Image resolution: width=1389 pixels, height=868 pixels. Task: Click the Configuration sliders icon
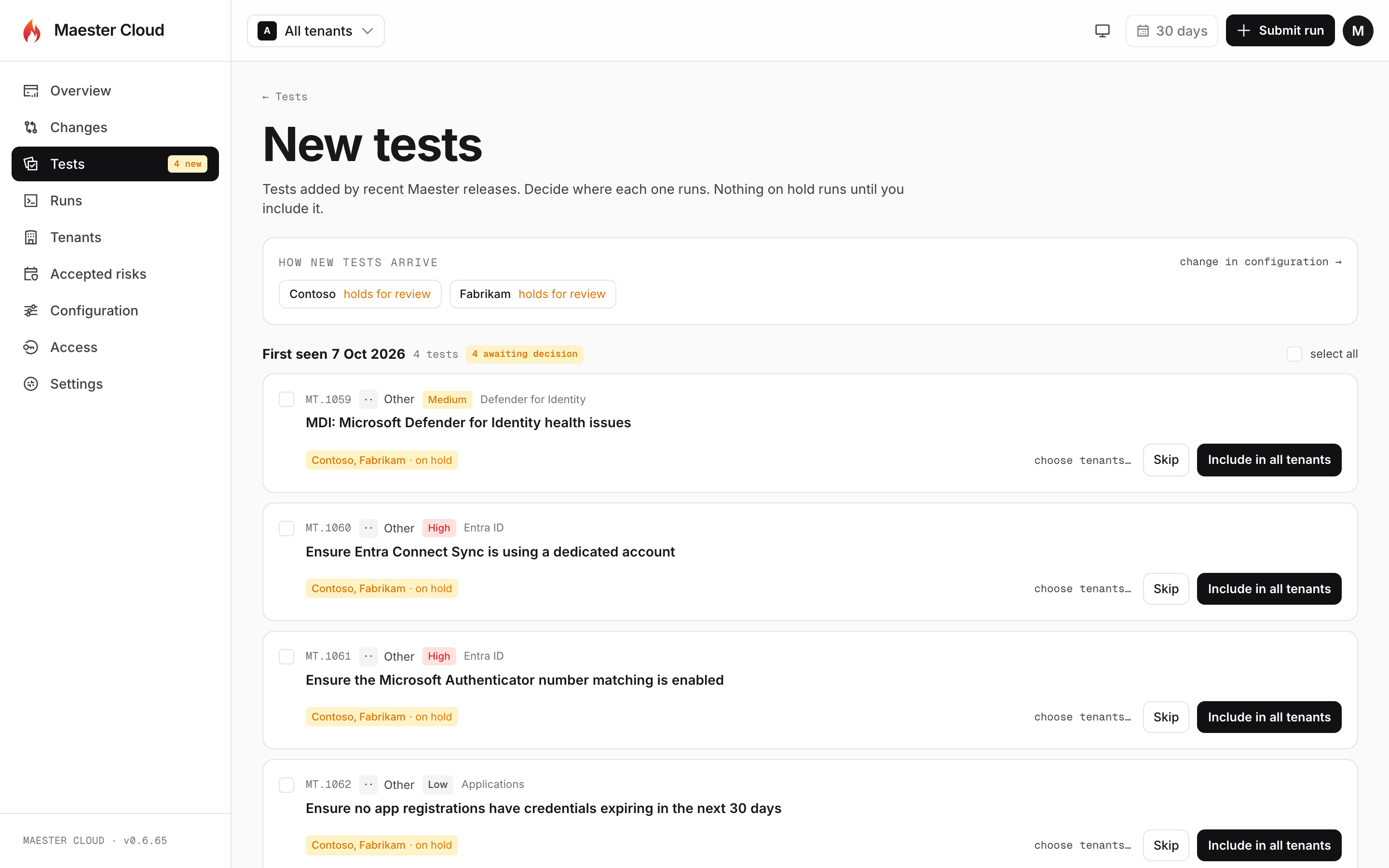[x=31, y=311]
